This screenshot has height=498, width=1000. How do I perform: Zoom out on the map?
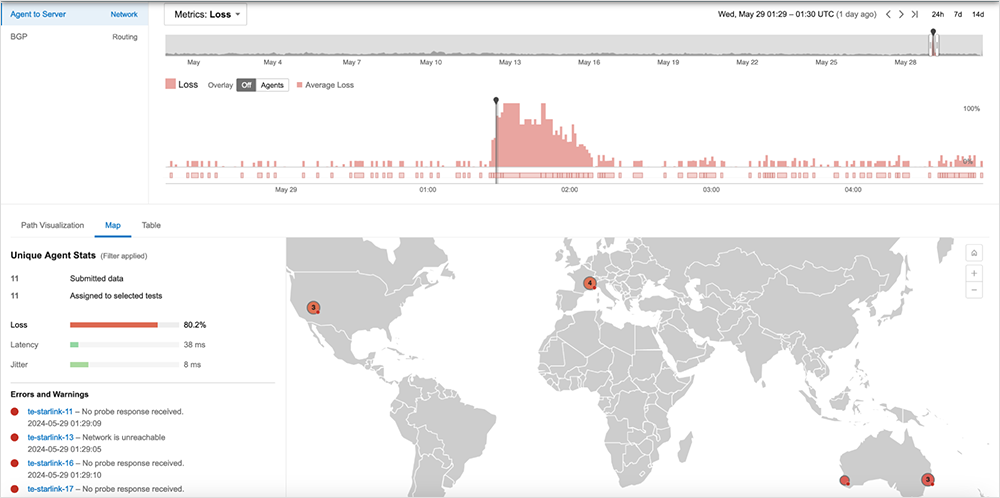pyautogui.click(x=973, y=290)
